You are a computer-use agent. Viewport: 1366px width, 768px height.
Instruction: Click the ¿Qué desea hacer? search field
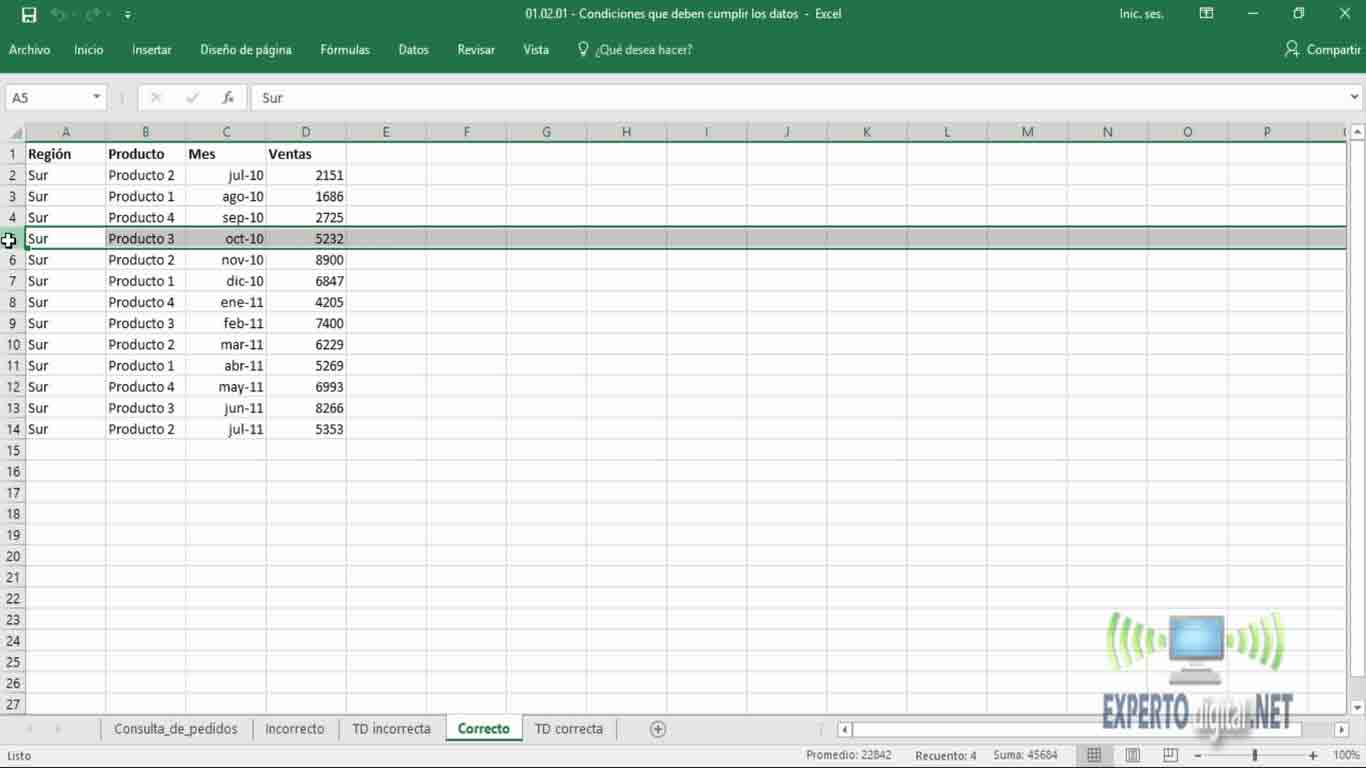pos(643,50)
